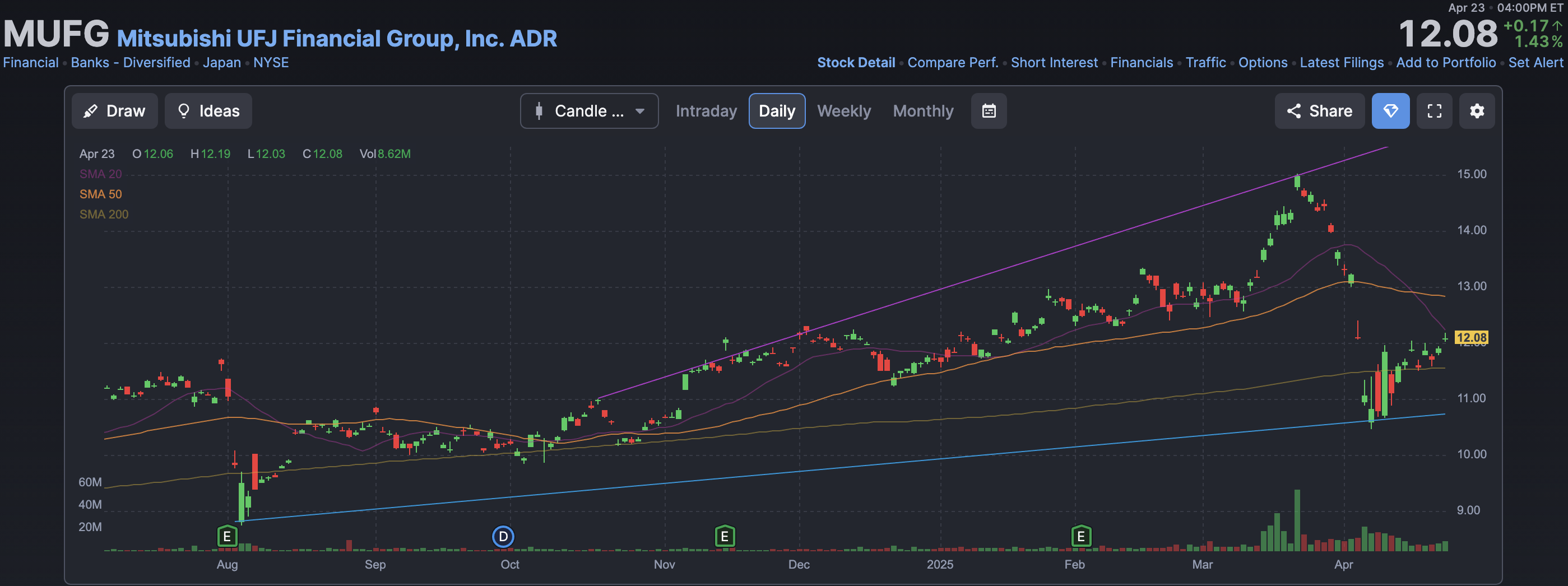Open Latest Filings
This screenshot has height=586, width=1568.
click(x=1342, y=63)
